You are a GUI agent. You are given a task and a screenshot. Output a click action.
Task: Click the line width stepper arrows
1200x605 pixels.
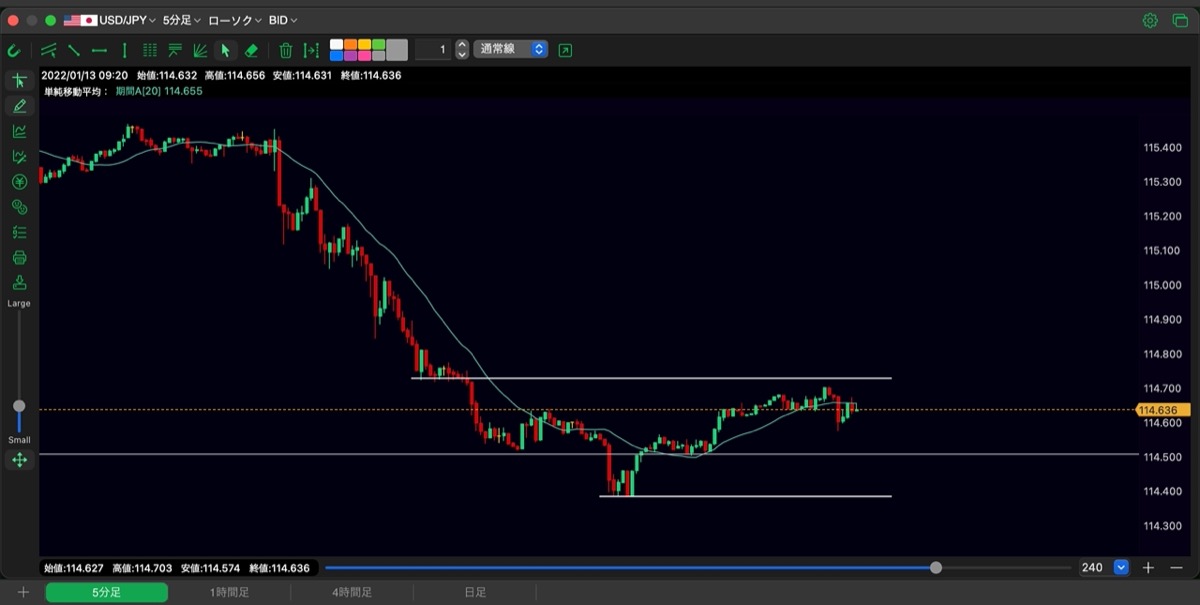(462, 49)
